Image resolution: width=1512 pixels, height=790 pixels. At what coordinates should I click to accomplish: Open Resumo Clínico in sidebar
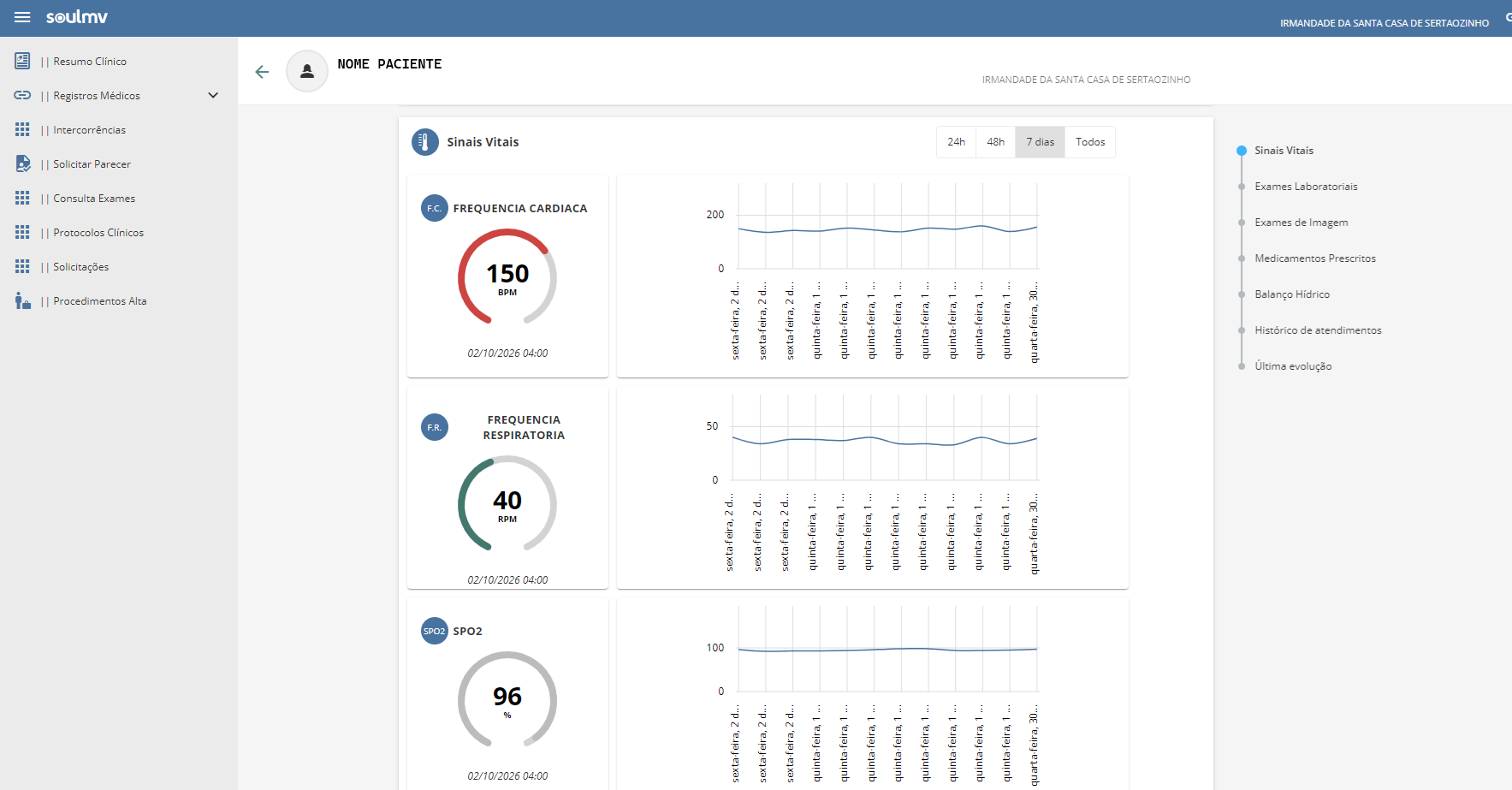point(90,62)
